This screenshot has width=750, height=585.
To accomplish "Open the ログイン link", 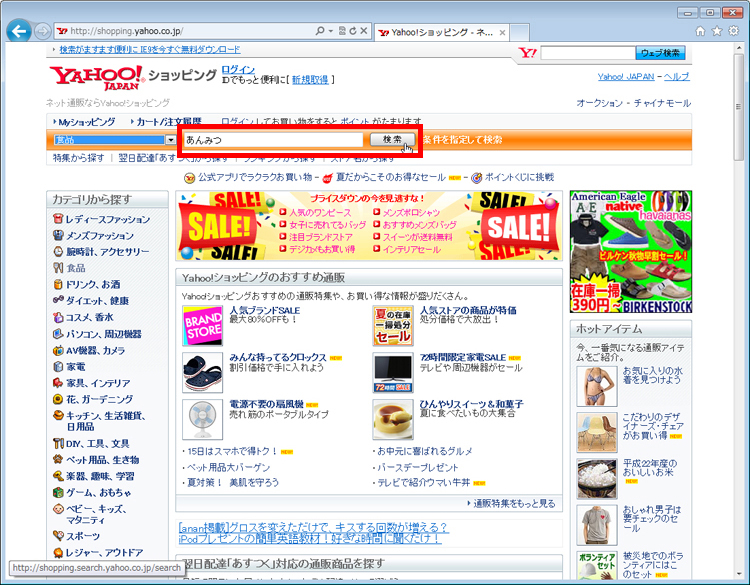I will (x=238, y=69).
